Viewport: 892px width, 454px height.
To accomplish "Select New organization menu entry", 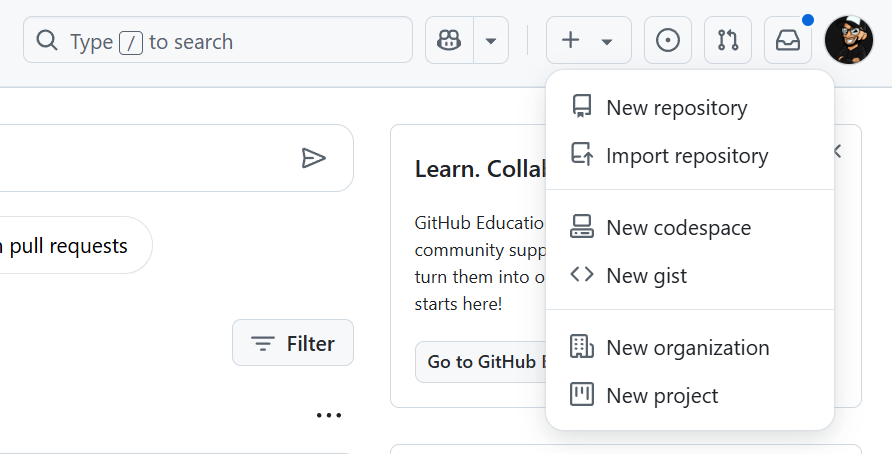I will pyautogui.click(x=690, y=348).
